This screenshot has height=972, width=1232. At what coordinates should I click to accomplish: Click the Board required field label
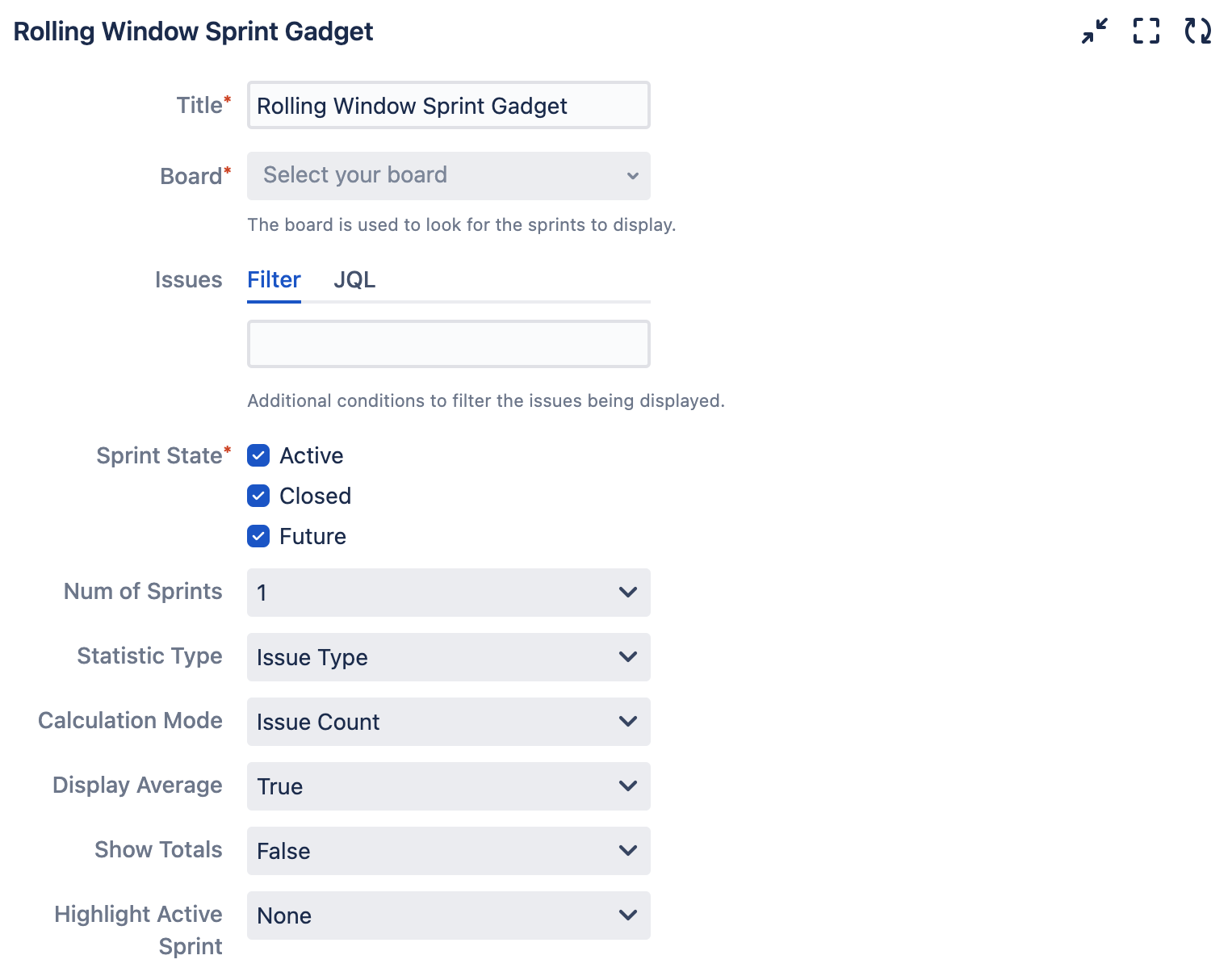pos(195,176)
